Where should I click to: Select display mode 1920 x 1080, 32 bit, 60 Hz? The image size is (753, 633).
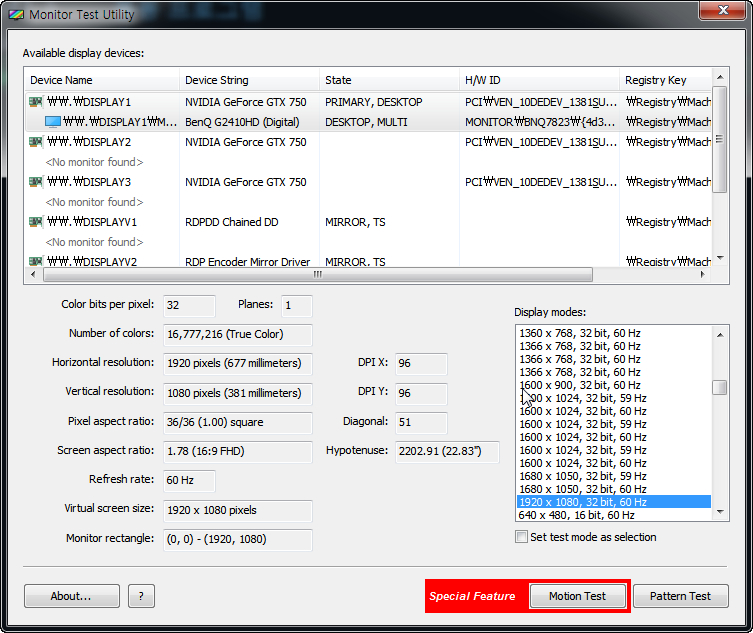click(614, 501)
